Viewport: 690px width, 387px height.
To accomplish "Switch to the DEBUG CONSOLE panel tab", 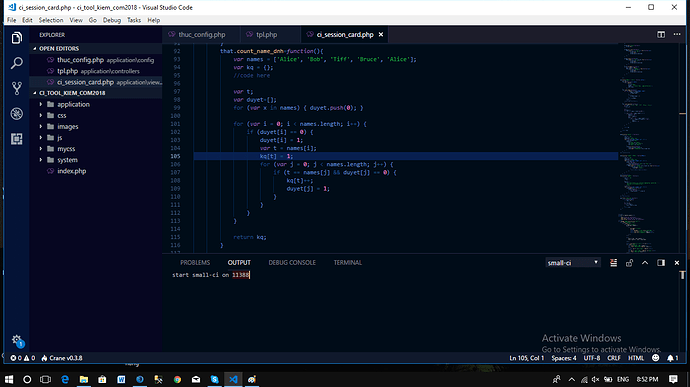I will (x=292, y=262).
